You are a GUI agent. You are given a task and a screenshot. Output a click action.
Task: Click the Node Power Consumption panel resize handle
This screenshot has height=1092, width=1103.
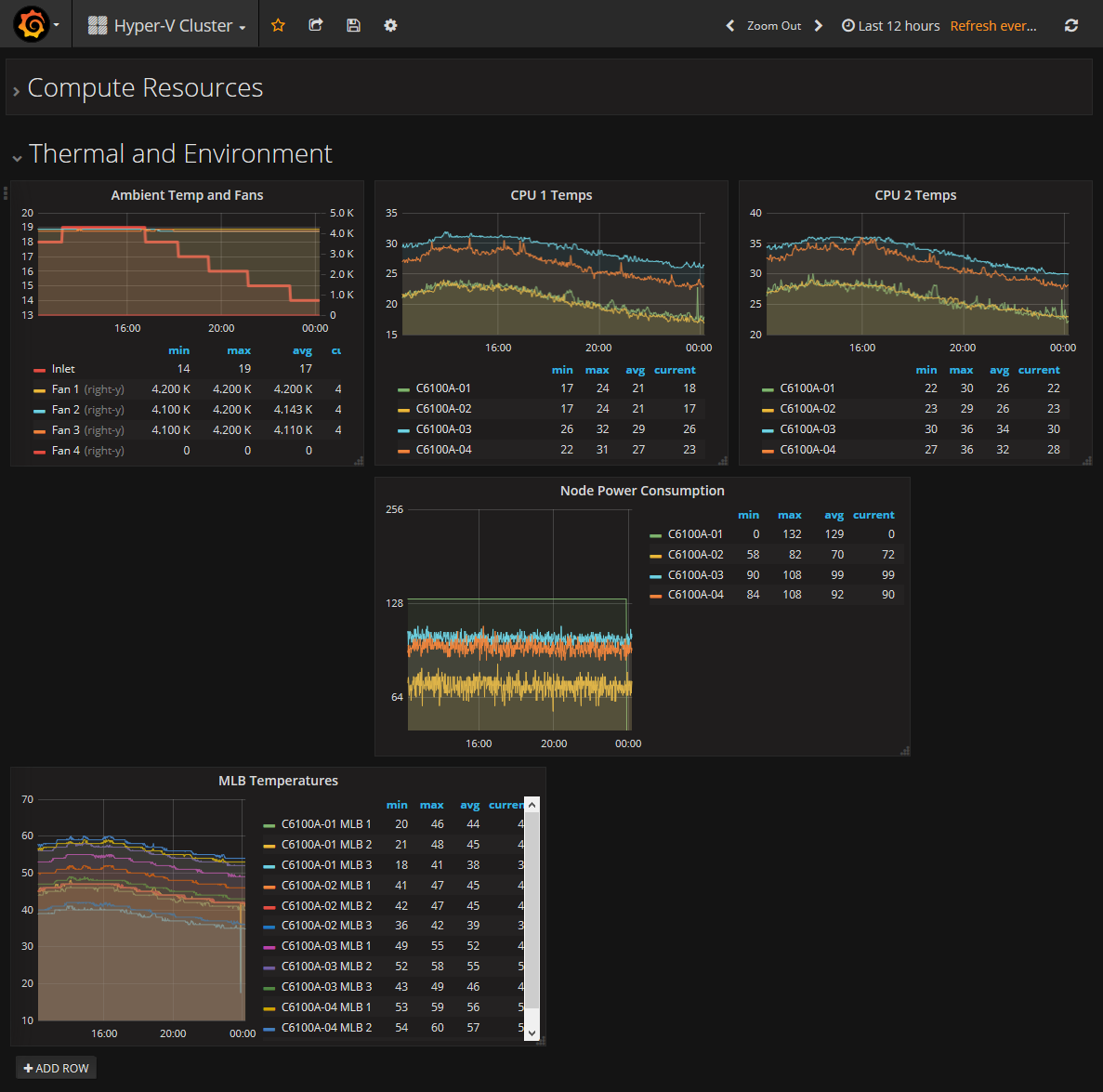coord(905,751)
